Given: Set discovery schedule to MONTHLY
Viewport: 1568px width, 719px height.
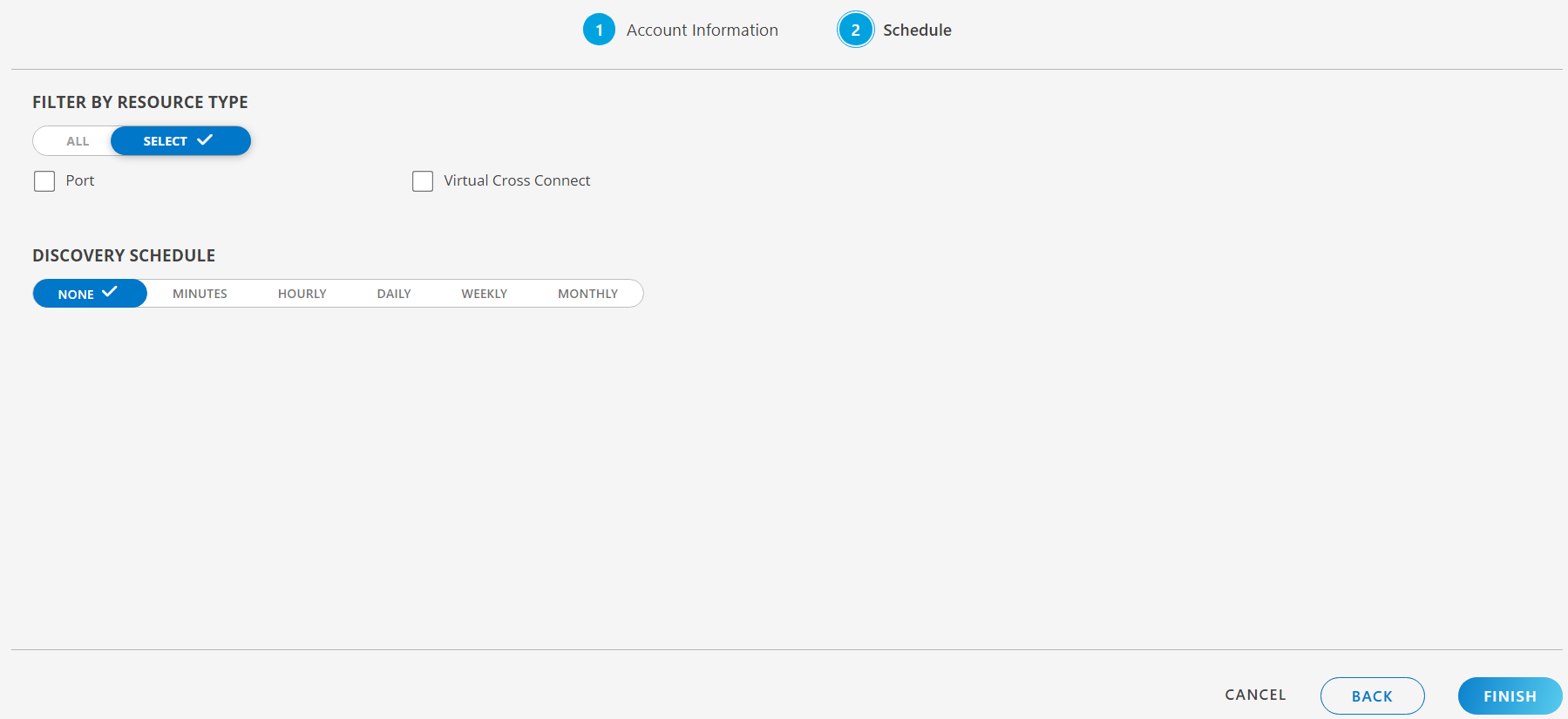Looking at the screenshot, I should click(588, 294).
